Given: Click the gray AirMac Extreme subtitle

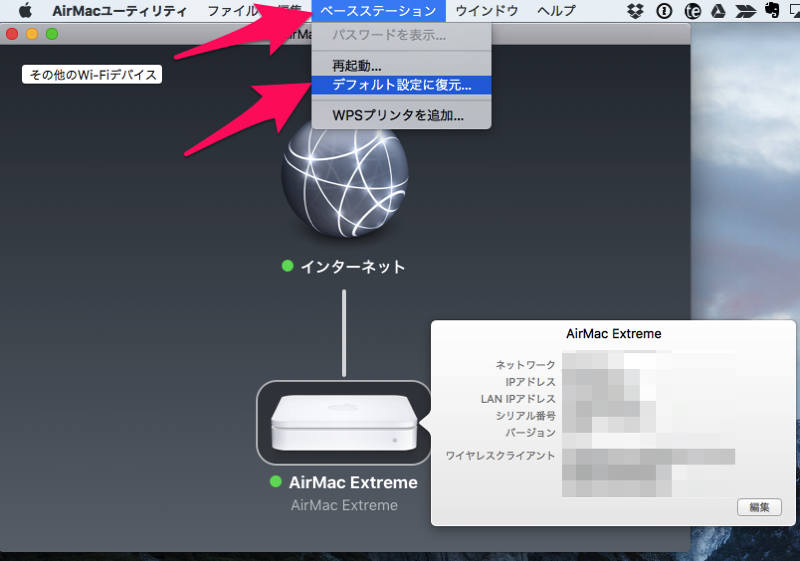Looking at the screenshot, I should pyautogui.click(x=344, y=505).
